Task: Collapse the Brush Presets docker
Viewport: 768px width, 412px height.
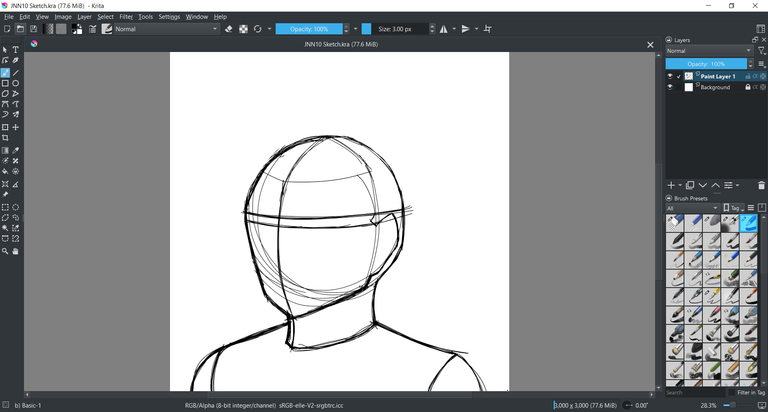Action: (669, 198)
